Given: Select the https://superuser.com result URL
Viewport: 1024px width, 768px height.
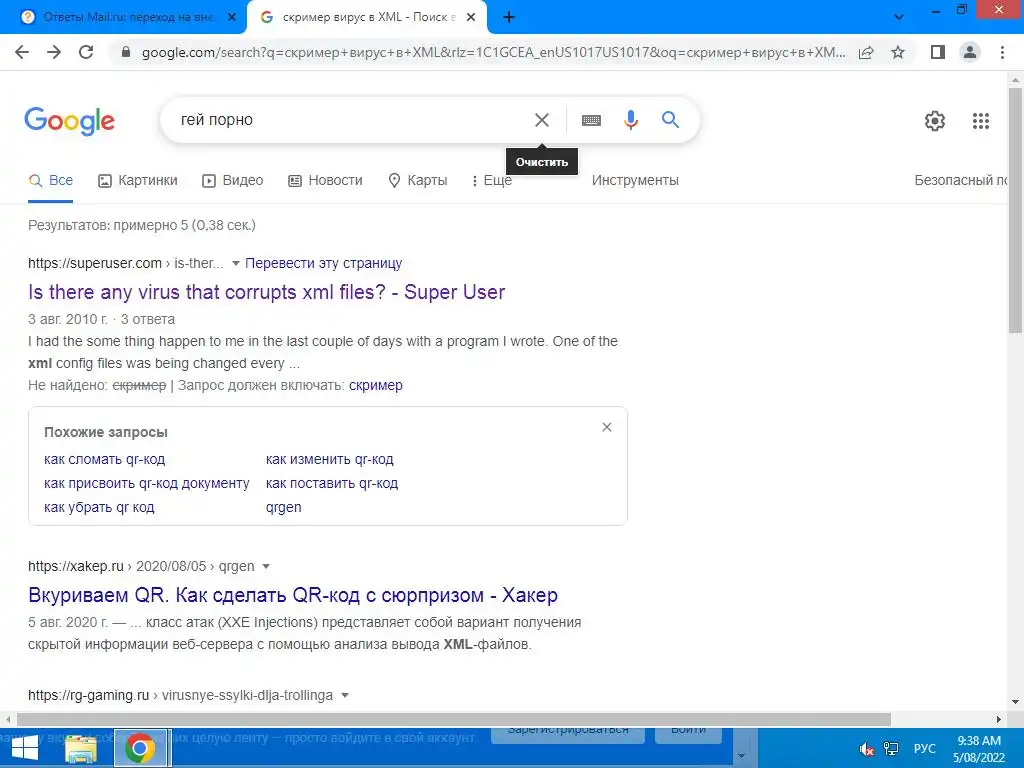Looking at the screenshot, I should point(95,263).
